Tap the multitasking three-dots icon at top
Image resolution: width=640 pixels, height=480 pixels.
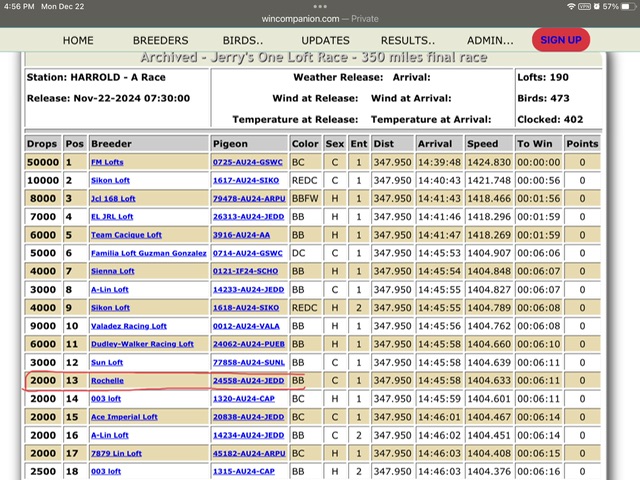pos(320,6)
